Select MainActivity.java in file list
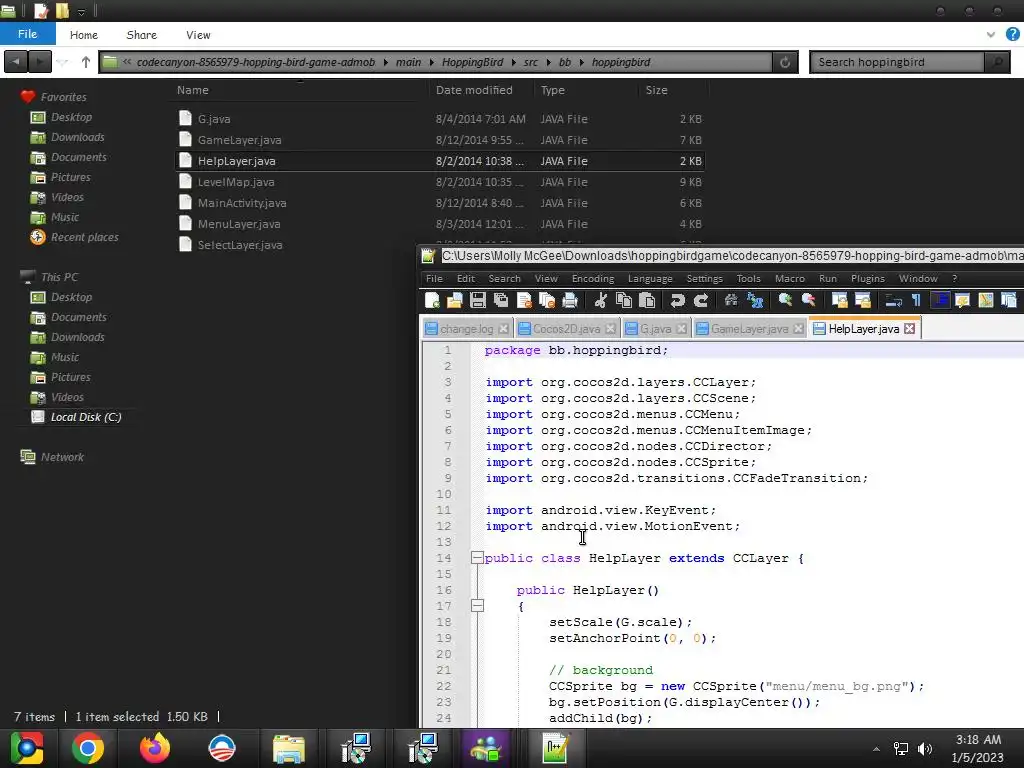The image size is (1024, 768). click(440, 203)
